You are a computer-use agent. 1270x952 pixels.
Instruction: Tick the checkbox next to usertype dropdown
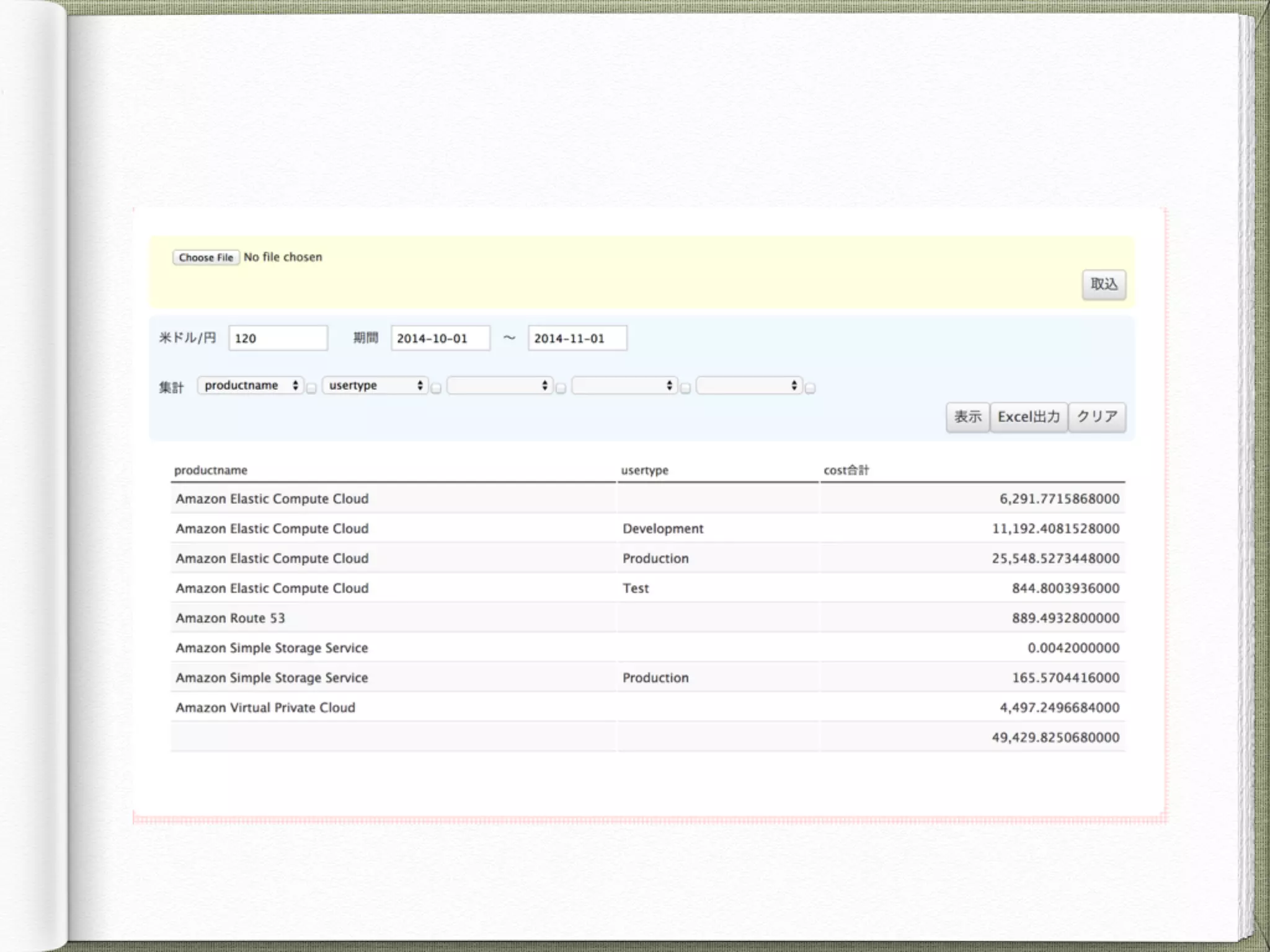436,389
